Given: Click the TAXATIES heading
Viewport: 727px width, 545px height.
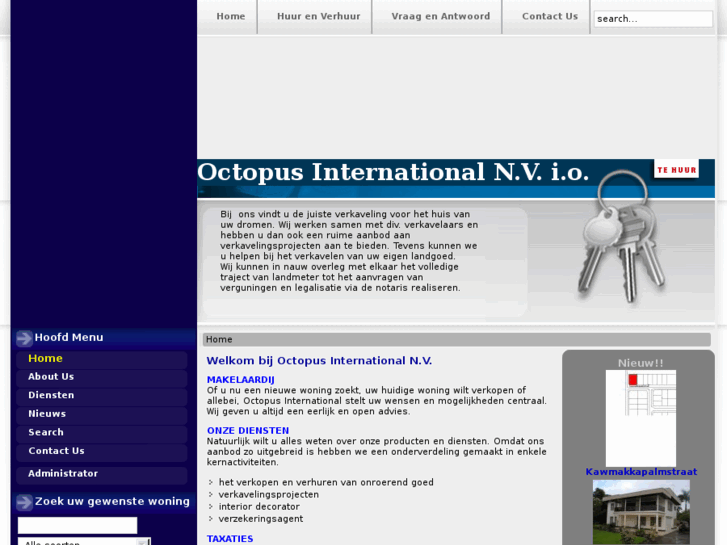Looking at the screenshot, I should point(230,539).
